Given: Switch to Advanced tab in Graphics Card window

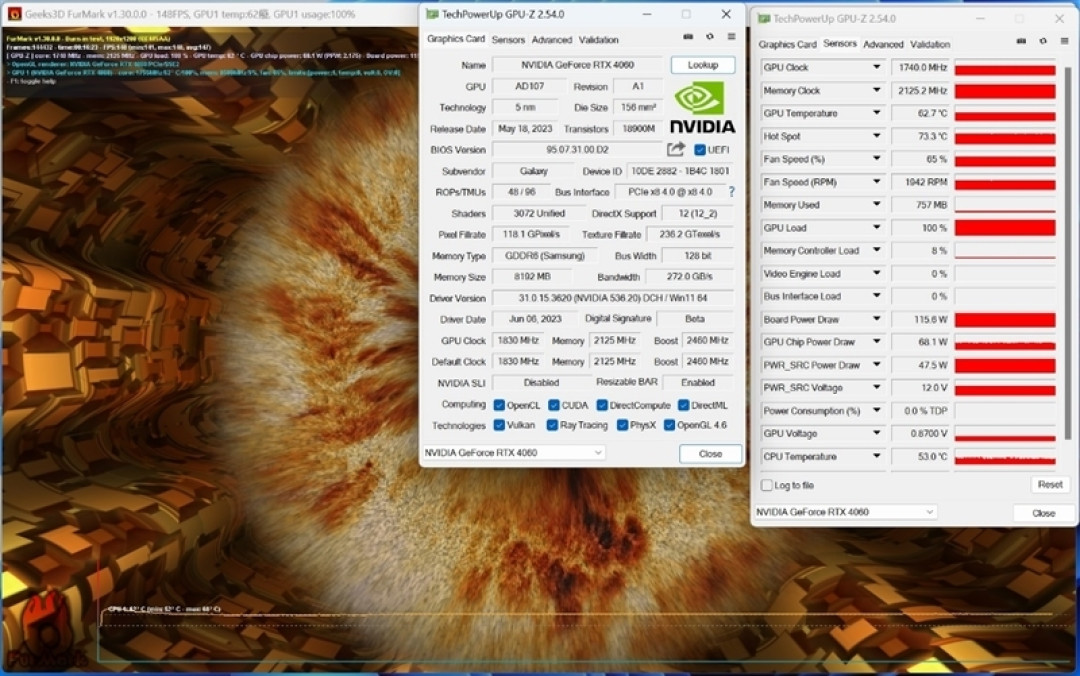Looking at the screenshot, I should (552, 40).
